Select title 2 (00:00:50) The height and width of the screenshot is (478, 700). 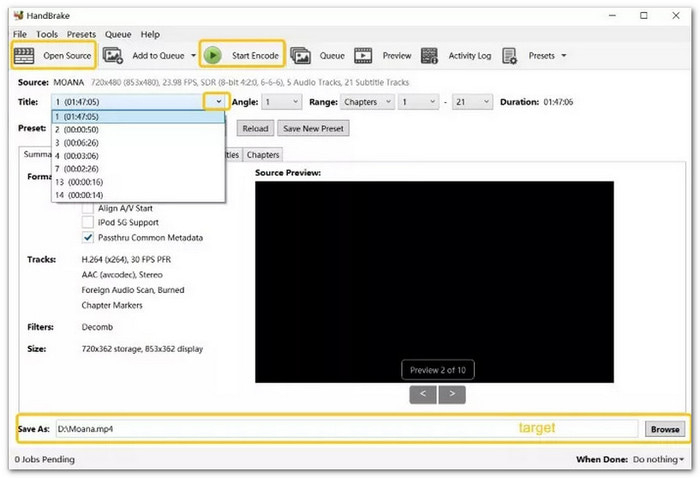click(138, 130)
